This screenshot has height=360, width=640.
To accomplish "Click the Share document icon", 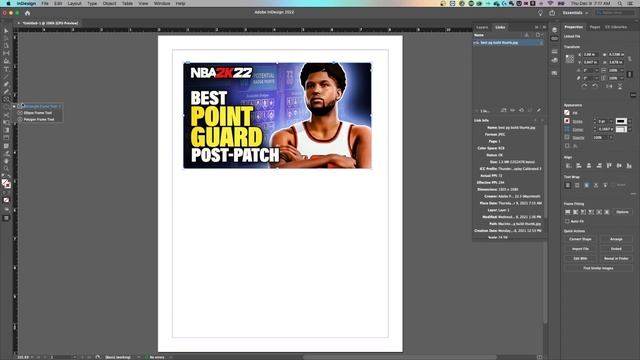I will [552, 13].
